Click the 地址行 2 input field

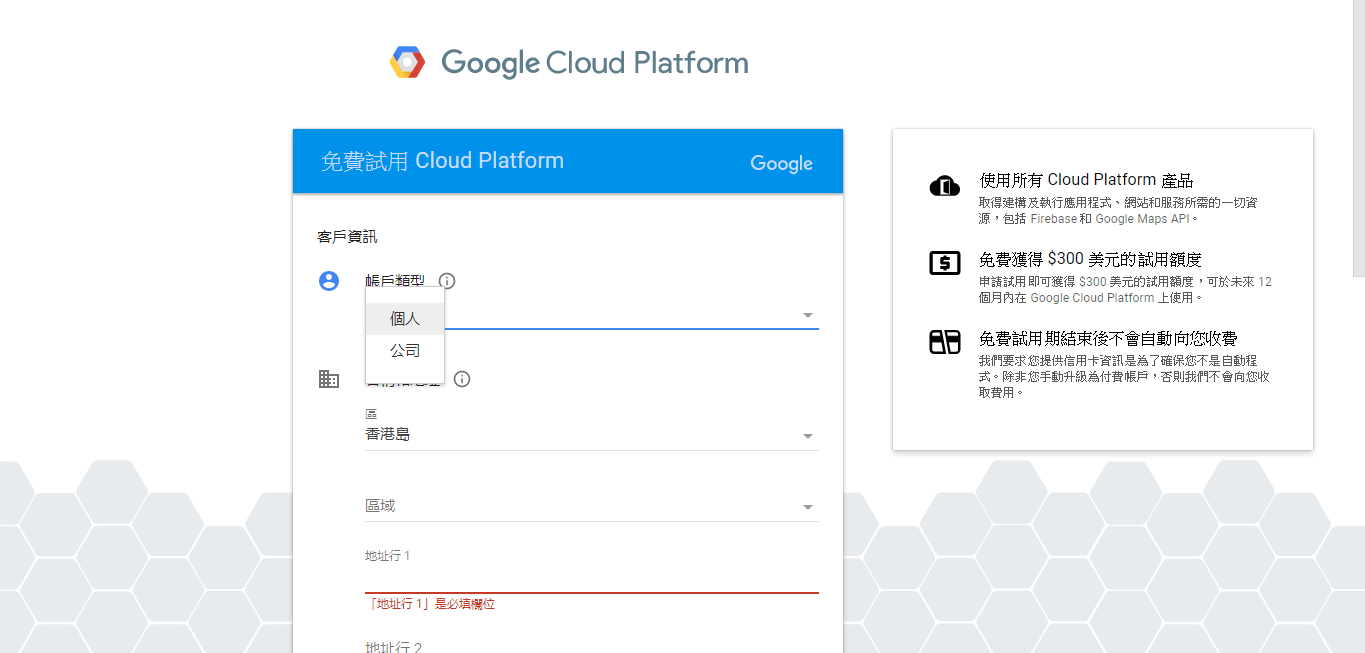pos(592,648)
